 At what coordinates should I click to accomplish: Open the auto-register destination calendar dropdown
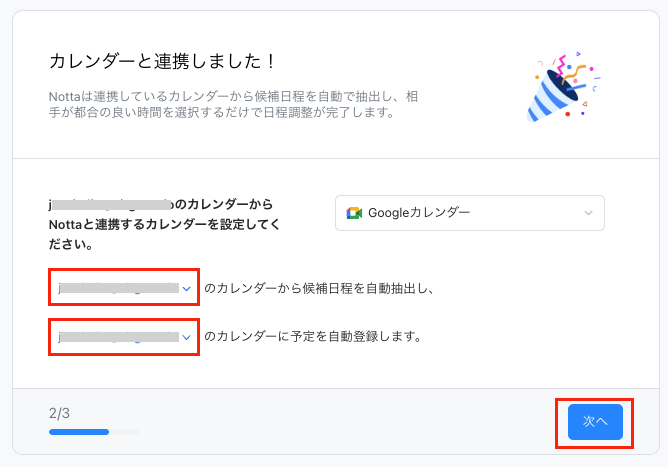pyautogui.click(x=124, y=337)
